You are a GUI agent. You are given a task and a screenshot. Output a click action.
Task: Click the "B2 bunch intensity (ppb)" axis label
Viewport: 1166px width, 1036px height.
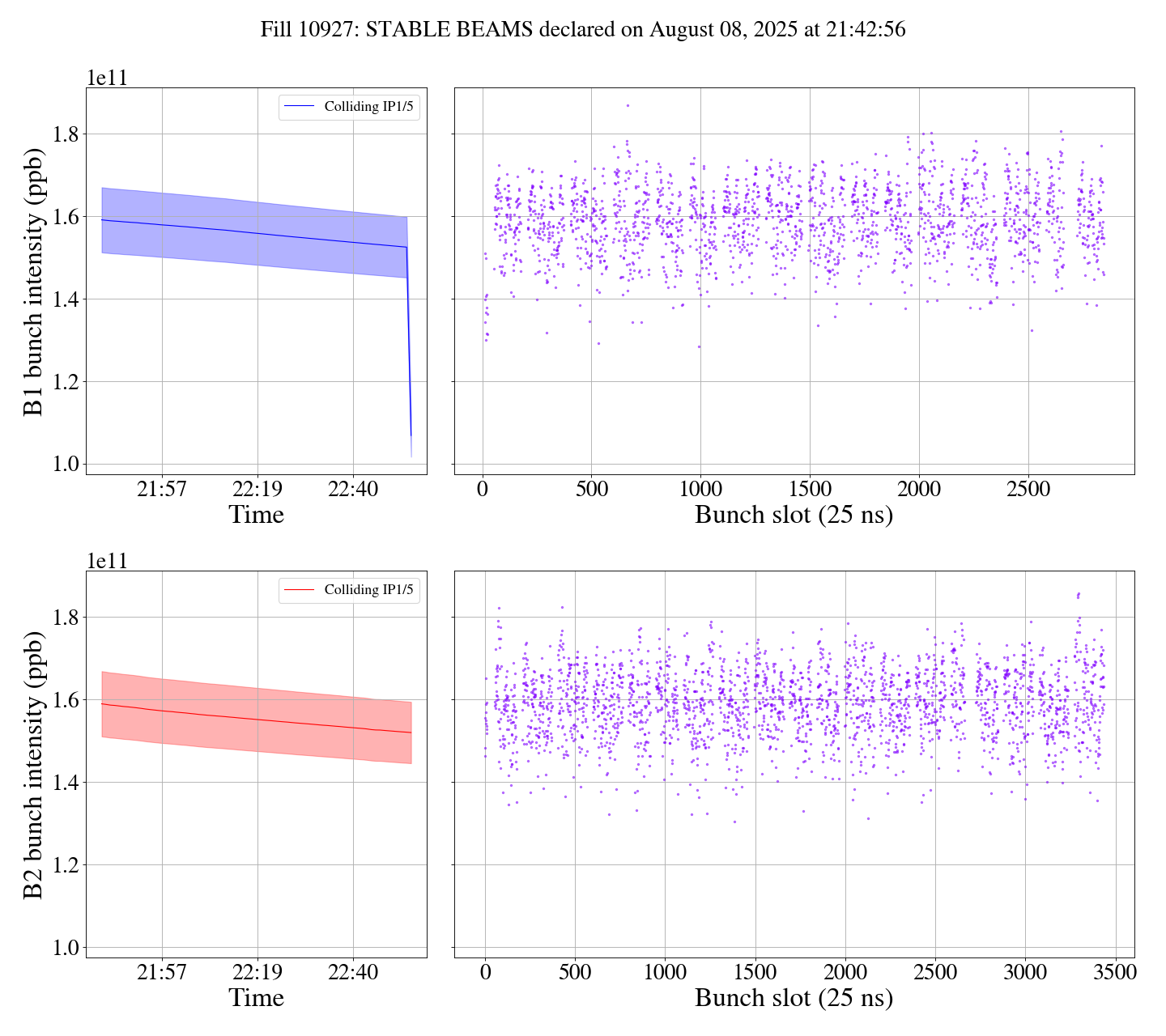point(33,765)
